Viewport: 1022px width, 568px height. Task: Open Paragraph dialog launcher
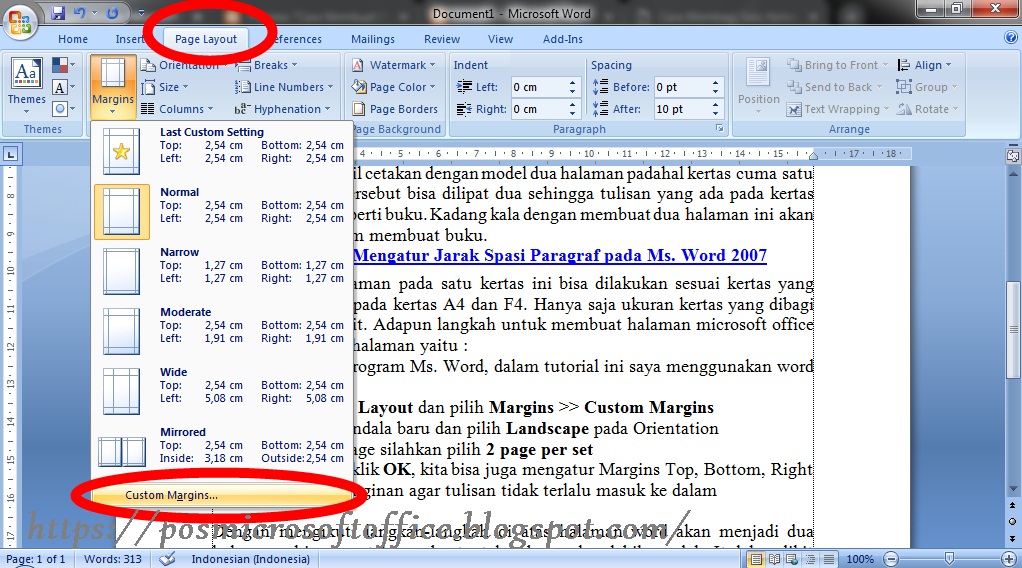720,128
